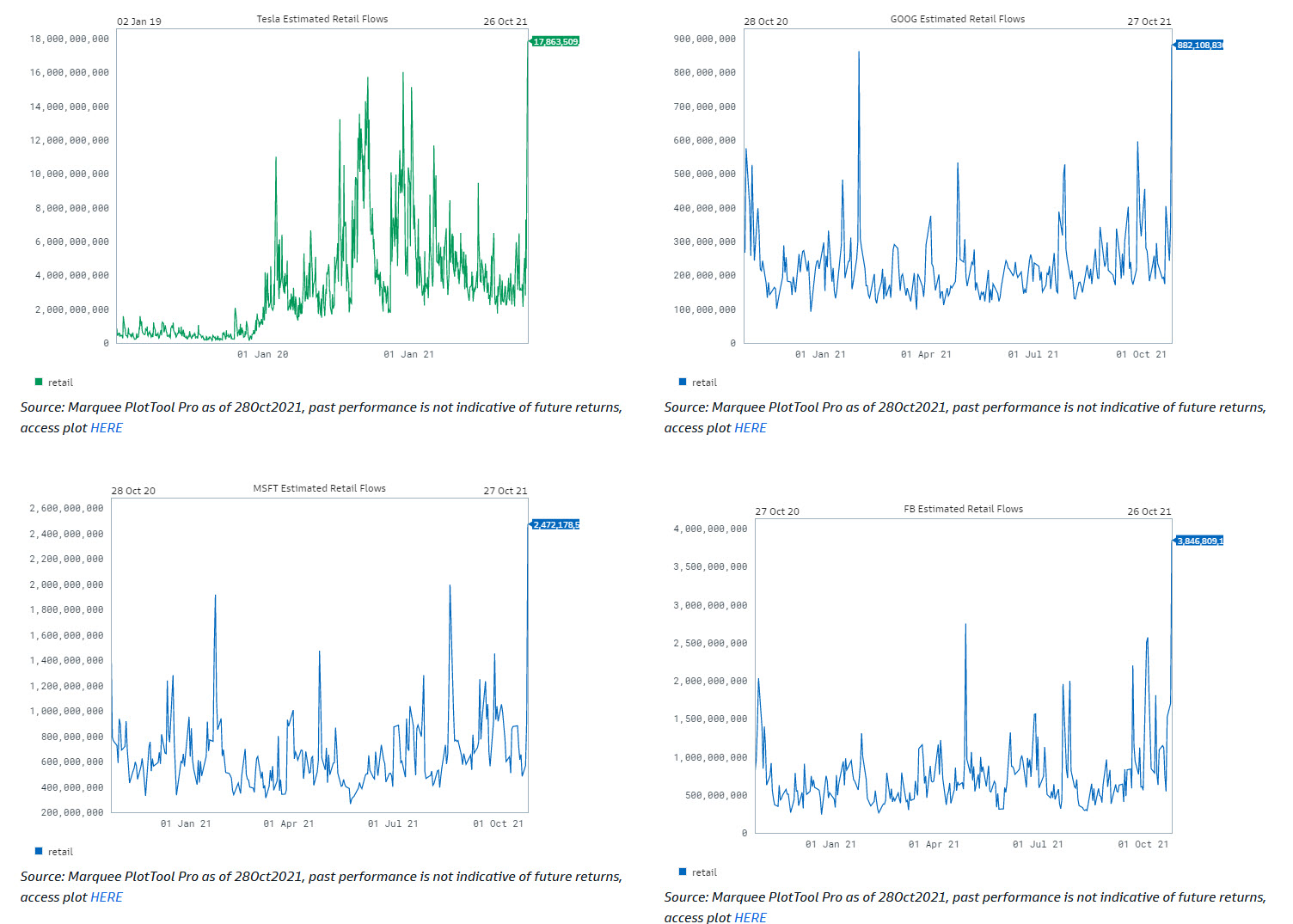
Task: Click the HERE link below the Tesla chart
Action: click(x=107, y=428)
